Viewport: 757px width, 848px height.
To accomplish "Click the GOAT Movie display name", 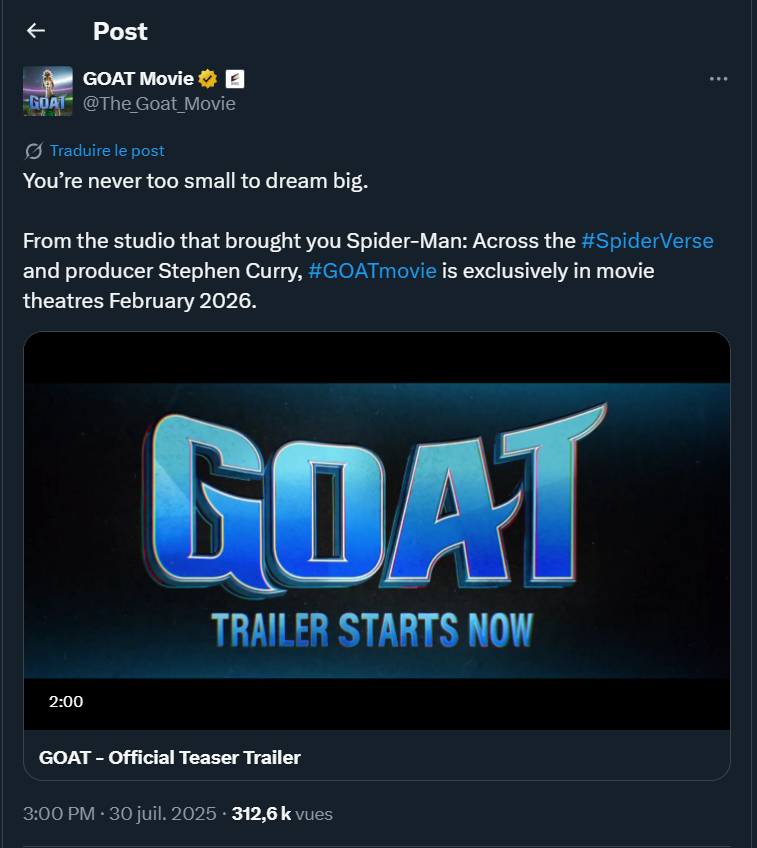I will 138,79.
